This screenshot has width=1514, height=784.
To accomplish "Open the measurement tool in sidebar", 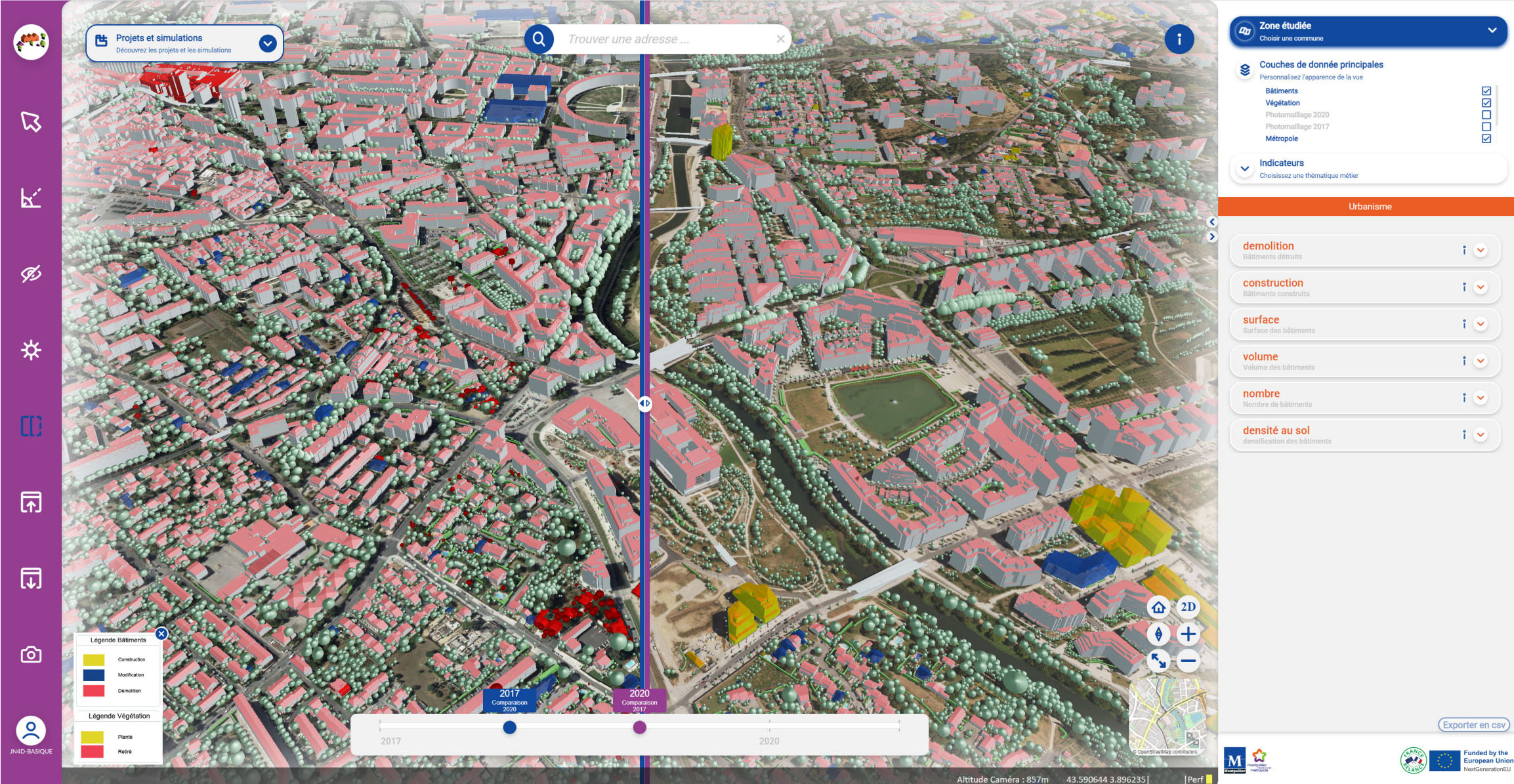I will [x=31, y=197].
